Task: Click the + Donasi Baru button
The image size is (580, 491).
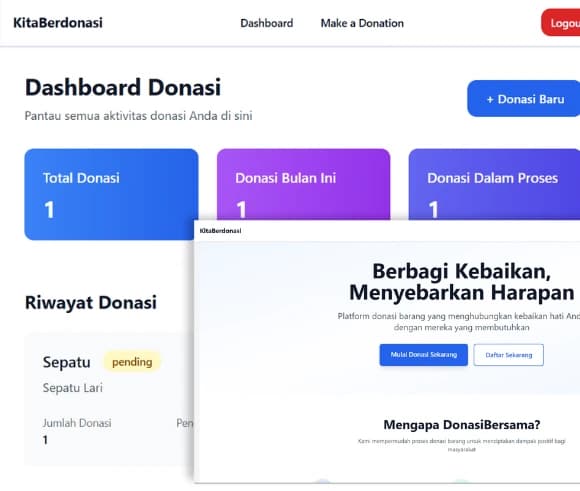Action: 524,99
